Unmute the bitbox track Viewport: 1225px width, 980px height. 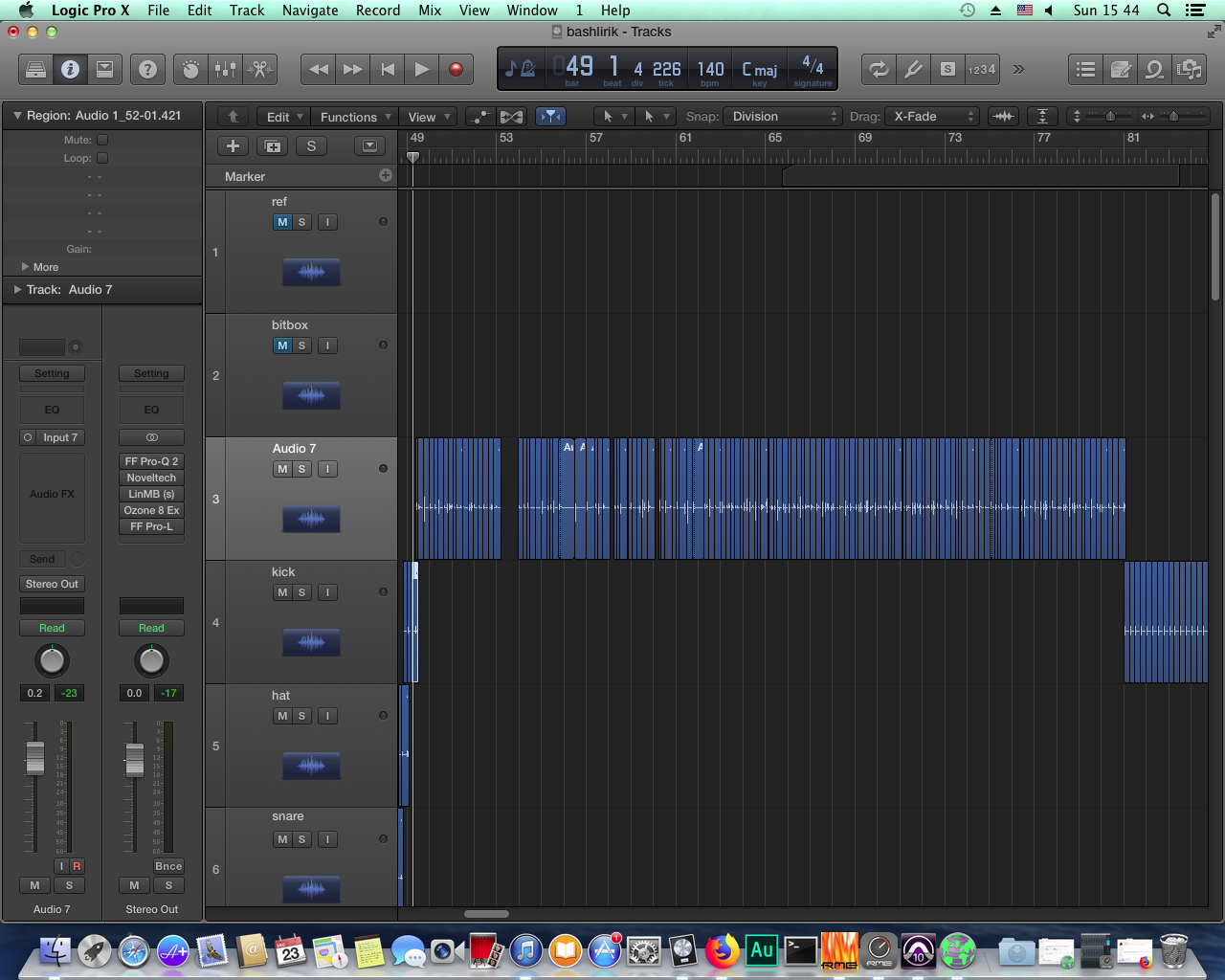[282, 345]
